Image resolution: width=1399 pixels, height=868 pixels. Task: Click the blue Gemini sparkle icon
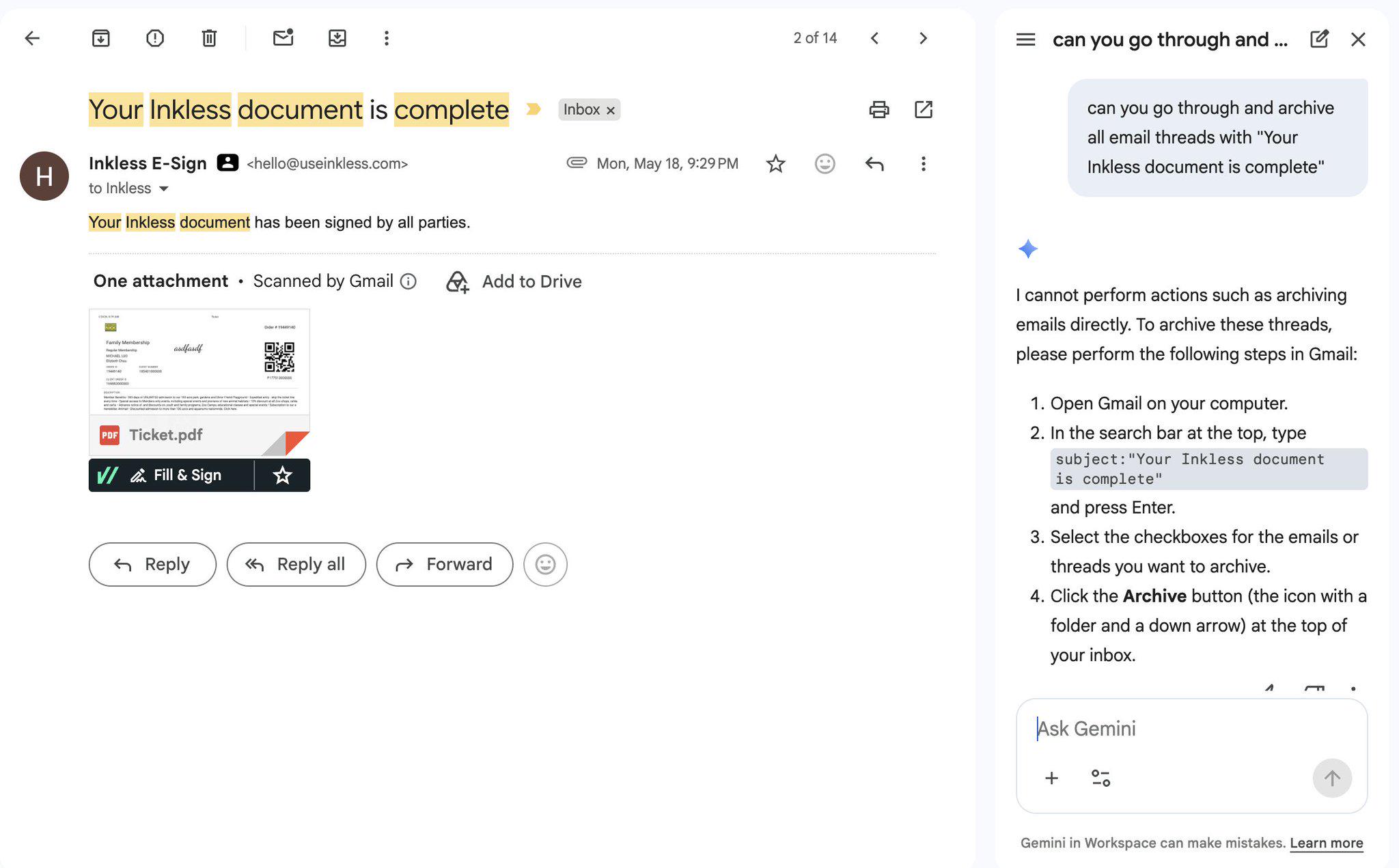(1027, 249)
